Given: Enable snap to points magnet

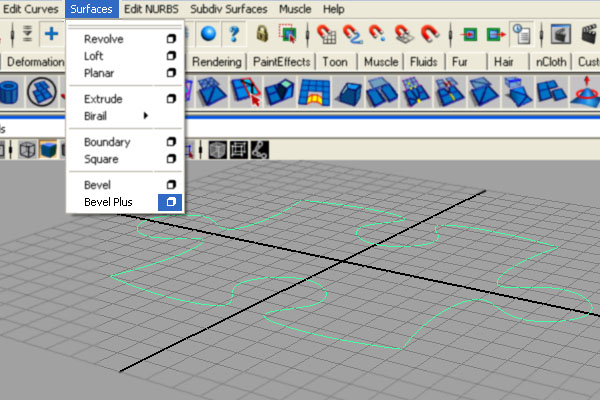Looking at the screenshot, I should click(377, 33).
